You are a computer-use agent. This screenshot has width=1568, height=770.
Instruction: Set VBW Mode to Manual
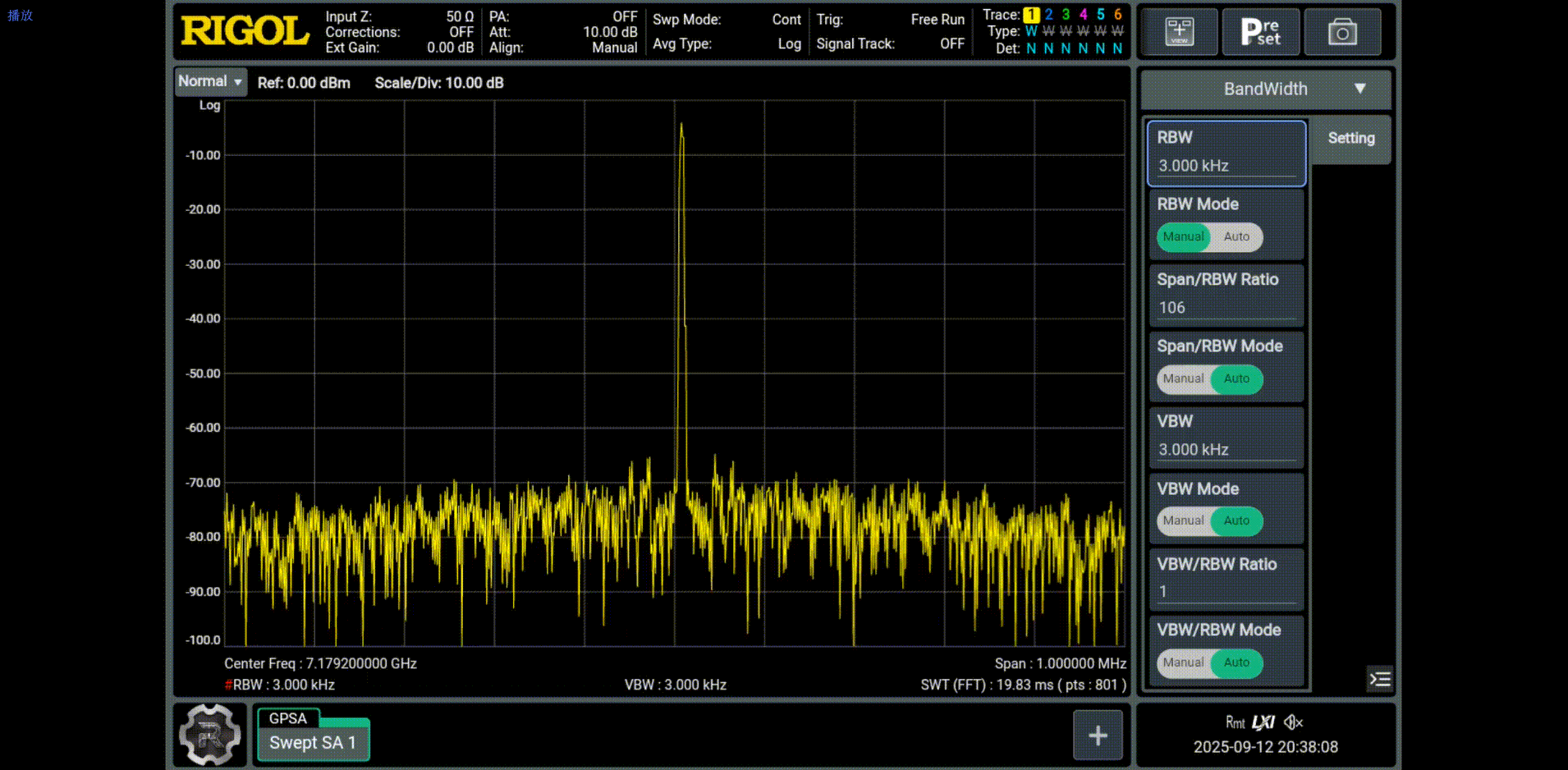click(1183, 521)
